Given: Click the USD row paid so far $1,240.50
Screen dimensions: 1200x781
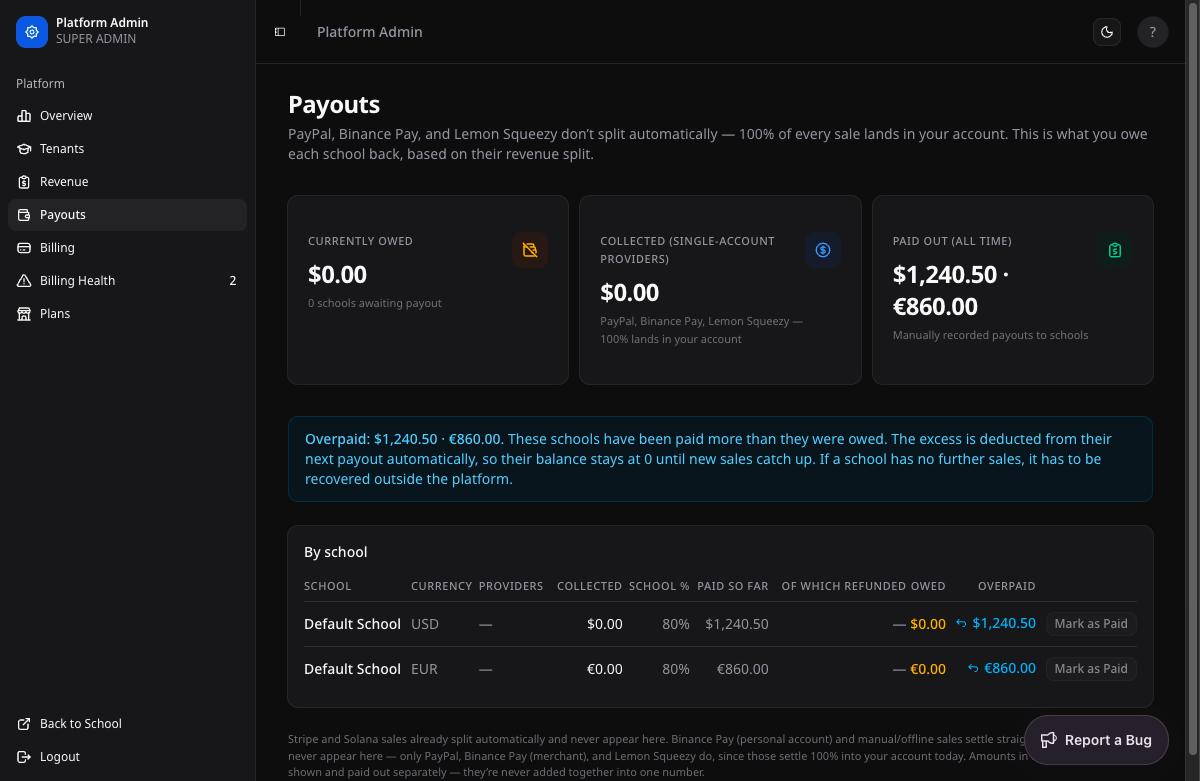Looking at the screenshot, I should pyautogui.click(x=737, y=624).
